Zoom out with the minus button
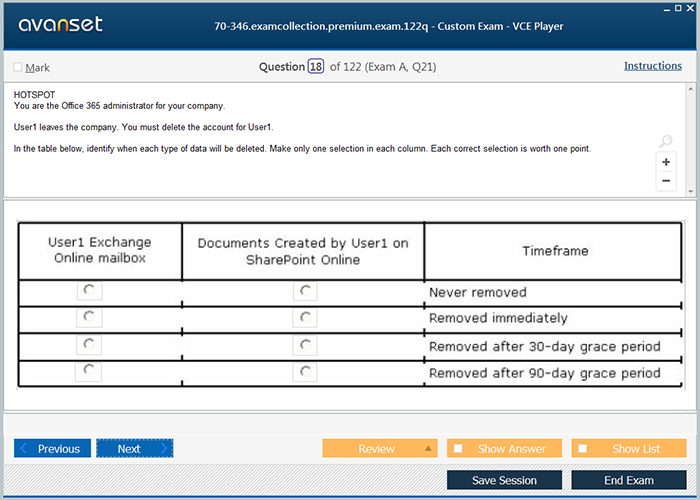Screen dimensions: 700x500 [666, 181]
